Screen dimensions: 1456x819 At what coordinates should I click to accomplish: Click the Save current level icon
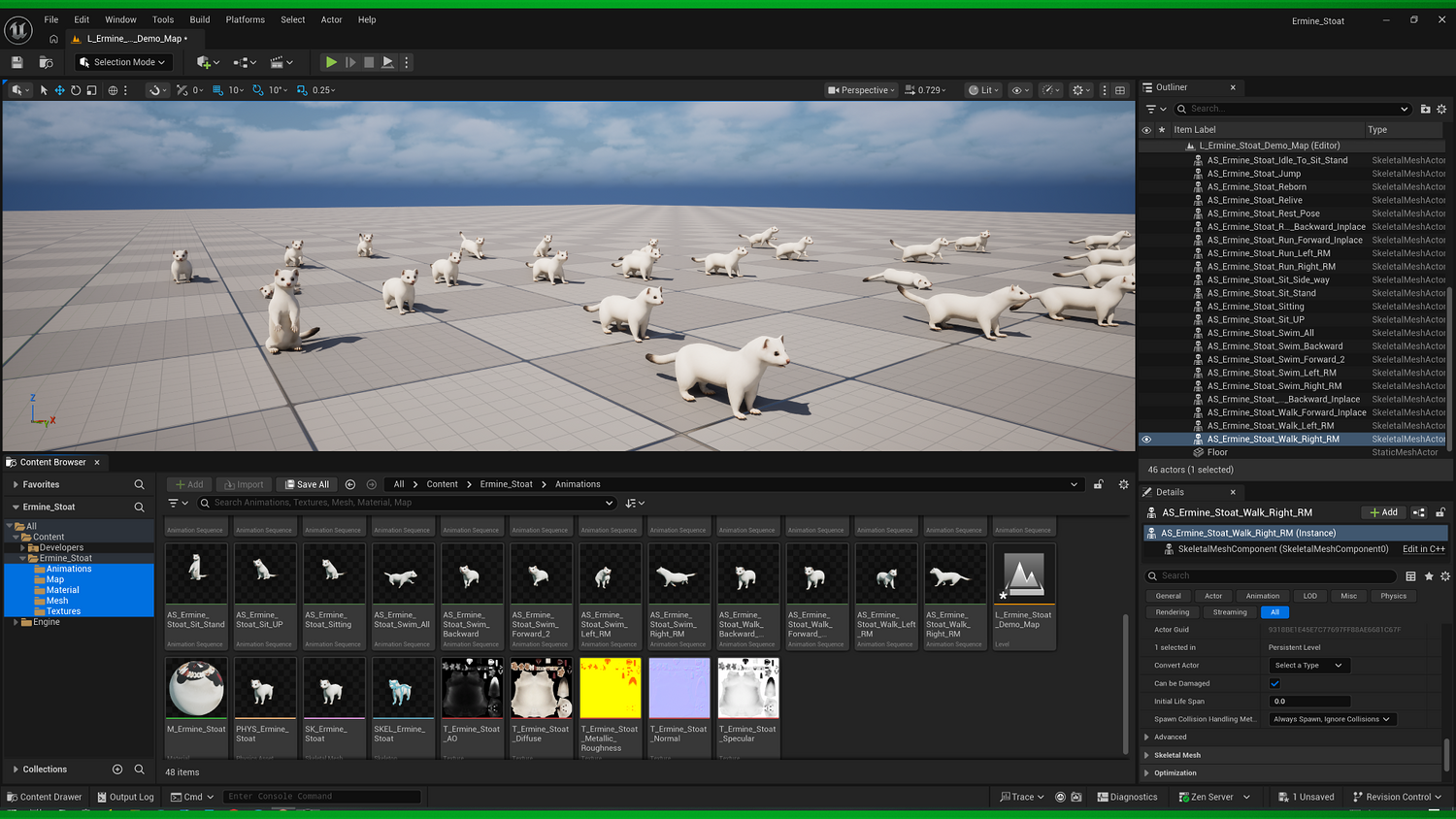click(x=17, y=62)
